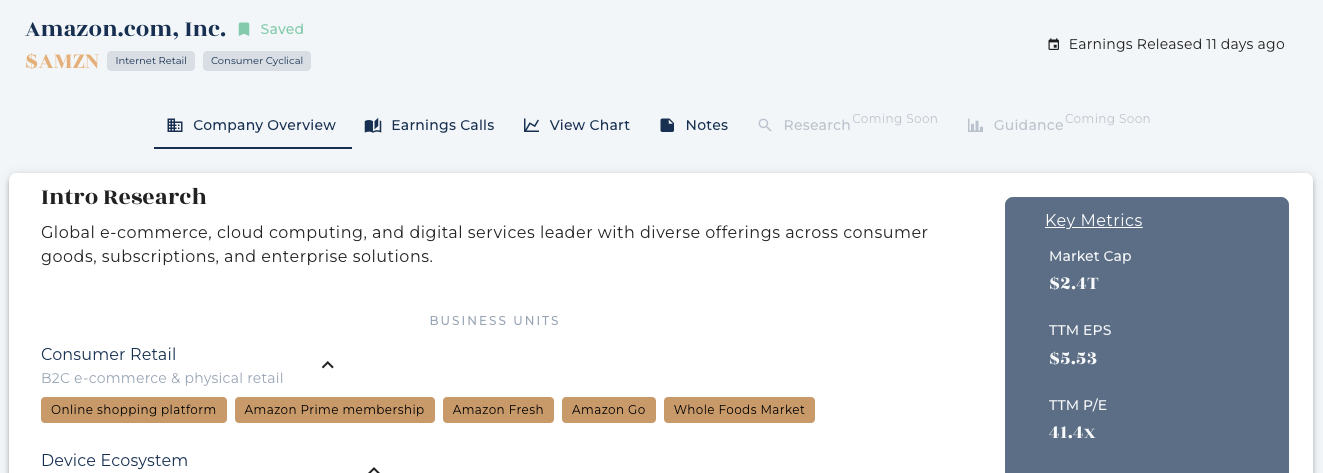Click the magnifier icon for Research
Image resolution: width=1323 pixels, height=473 pixels.
point(765,125)
